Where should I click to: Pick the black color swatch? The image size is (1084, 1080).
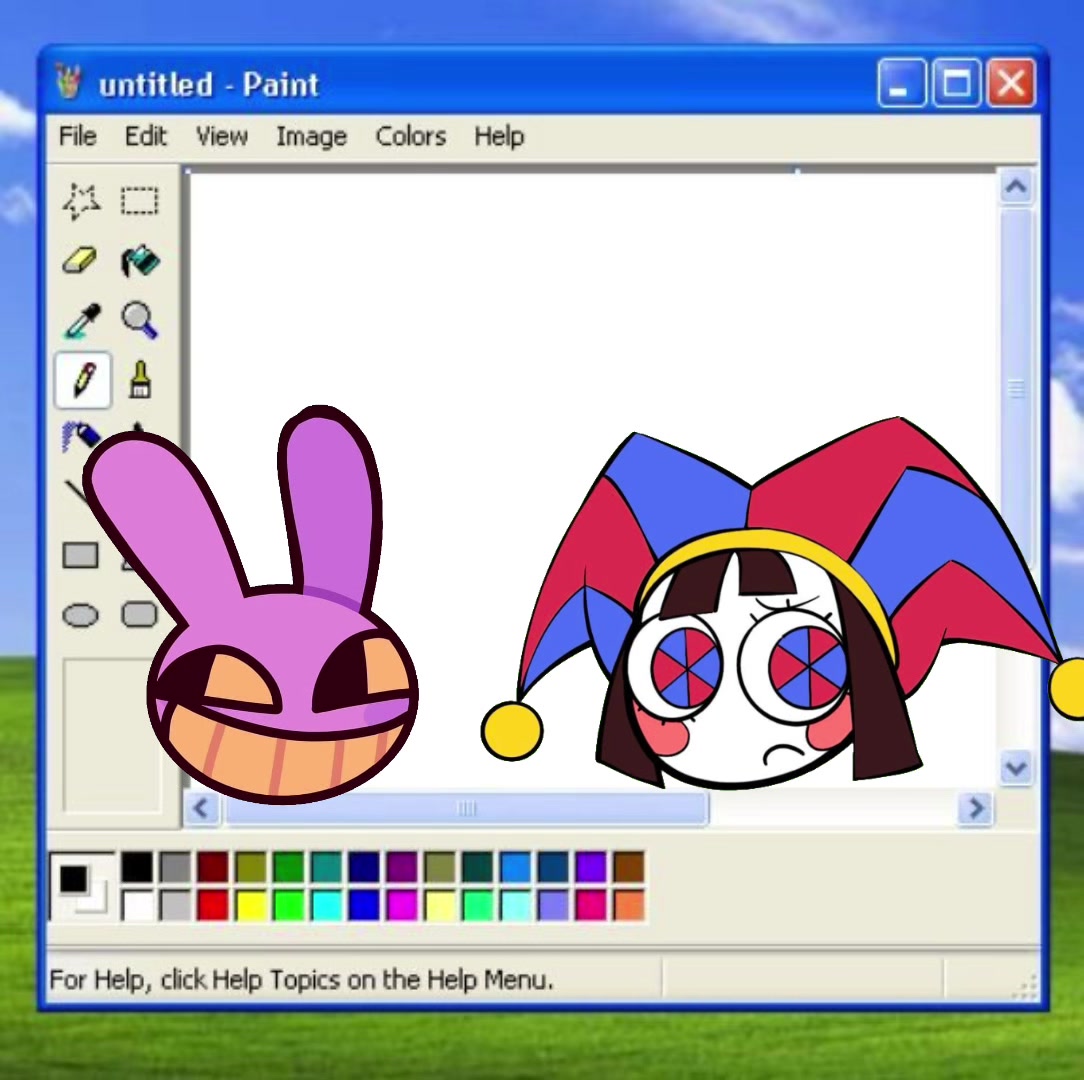coord(137,867)
